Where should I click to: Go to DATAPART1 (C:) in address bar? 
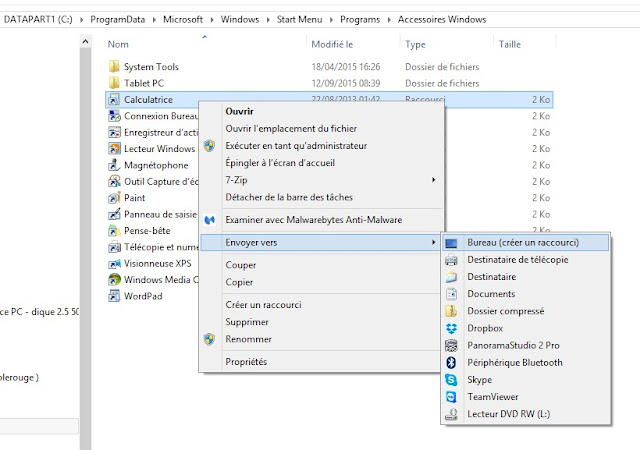coord(38,20)
